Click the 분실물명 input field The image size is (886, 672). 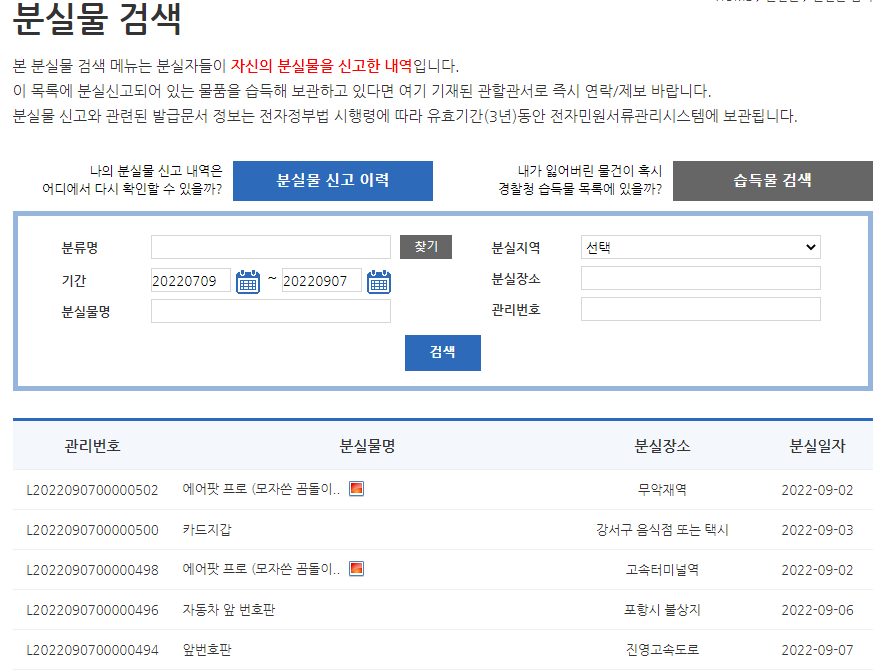click(270, 311)
